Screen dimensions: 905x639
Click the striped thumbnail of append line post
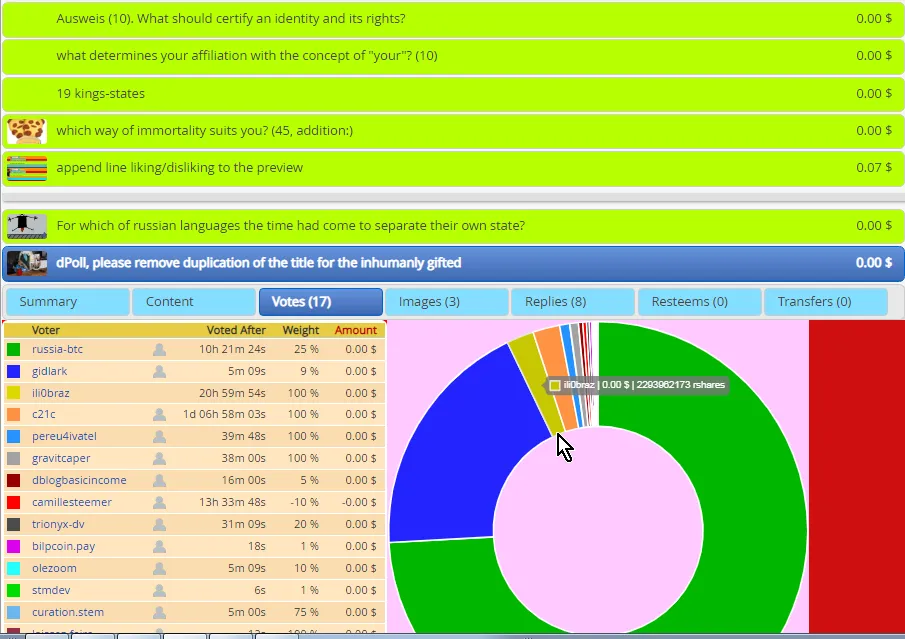click(x=27, y=168)
